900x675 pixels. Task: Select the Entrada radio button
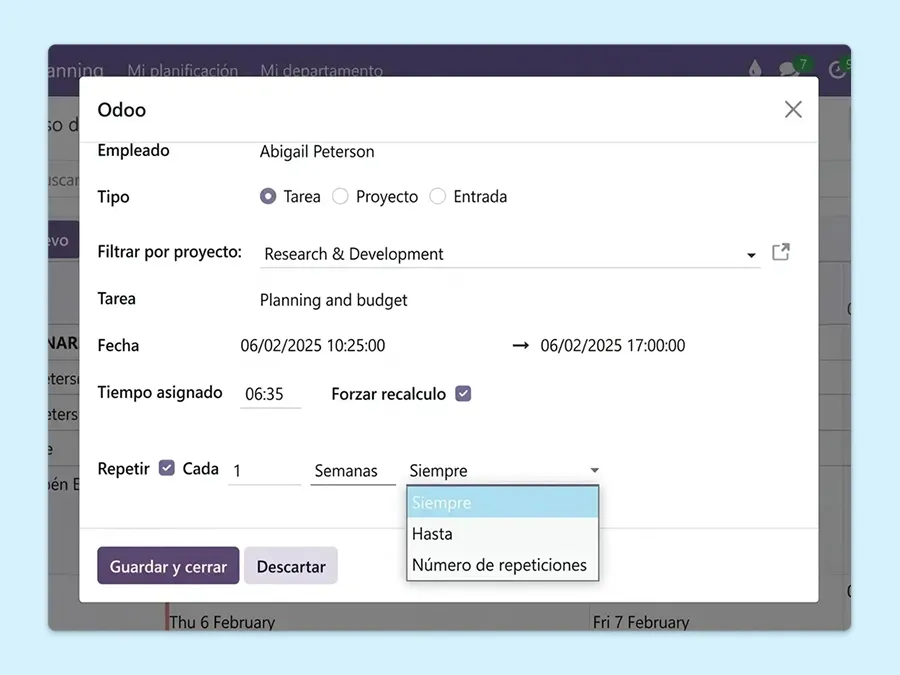(437, 196)
